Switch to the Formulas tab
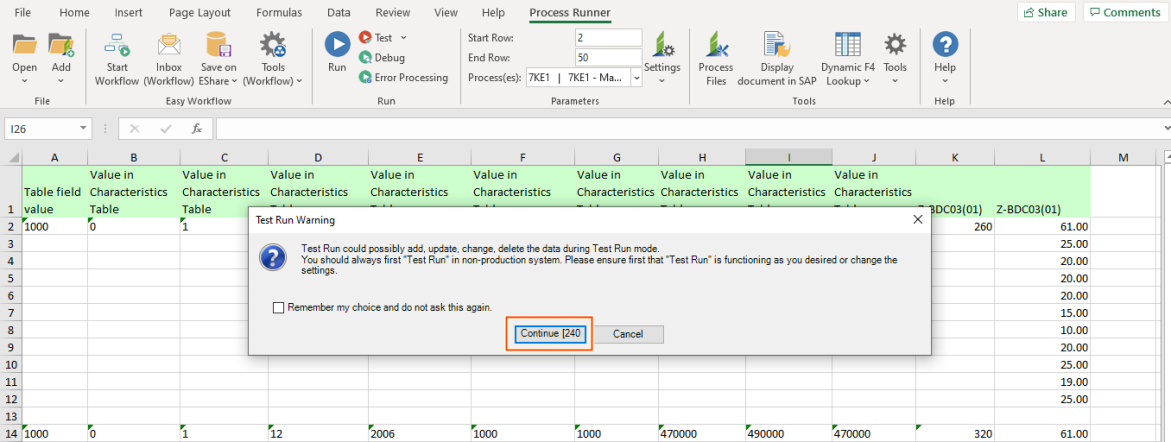 point(279,13)
